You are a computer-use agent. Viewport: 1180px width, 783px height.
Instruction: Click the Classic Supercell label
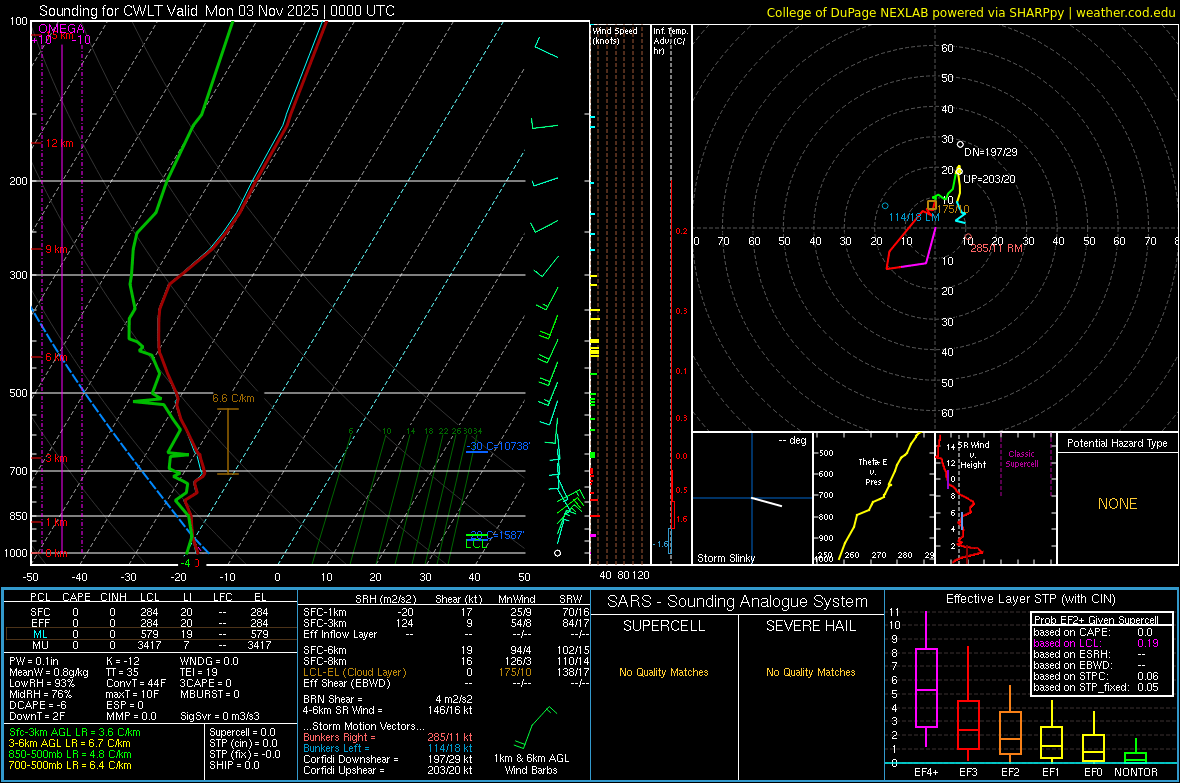(x=1021, y=459)
